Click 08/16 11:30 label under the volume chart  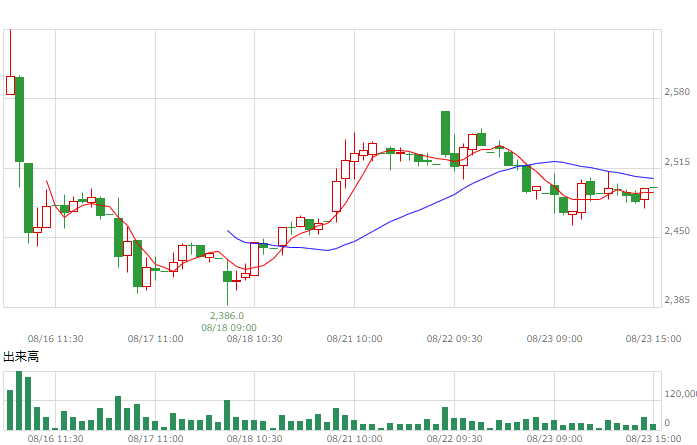coord(56,439)
